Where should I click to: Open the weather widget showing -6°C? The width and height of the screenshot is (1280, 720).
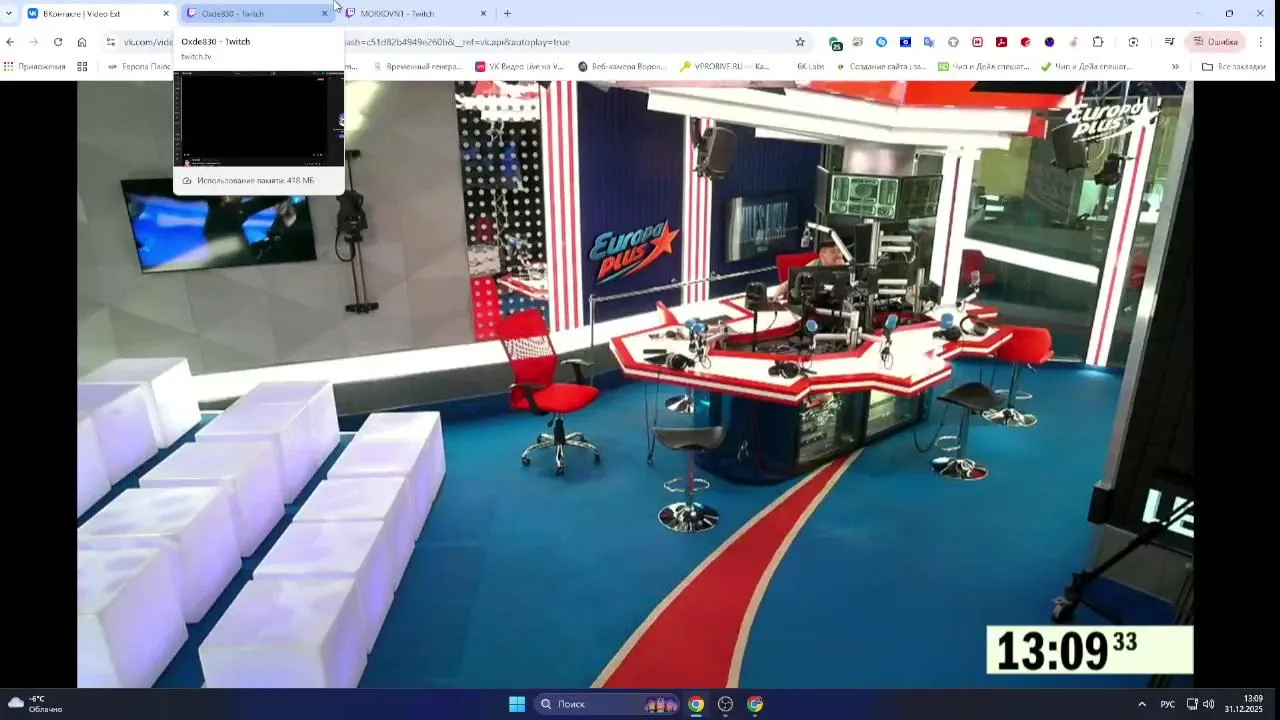(35, 704)
